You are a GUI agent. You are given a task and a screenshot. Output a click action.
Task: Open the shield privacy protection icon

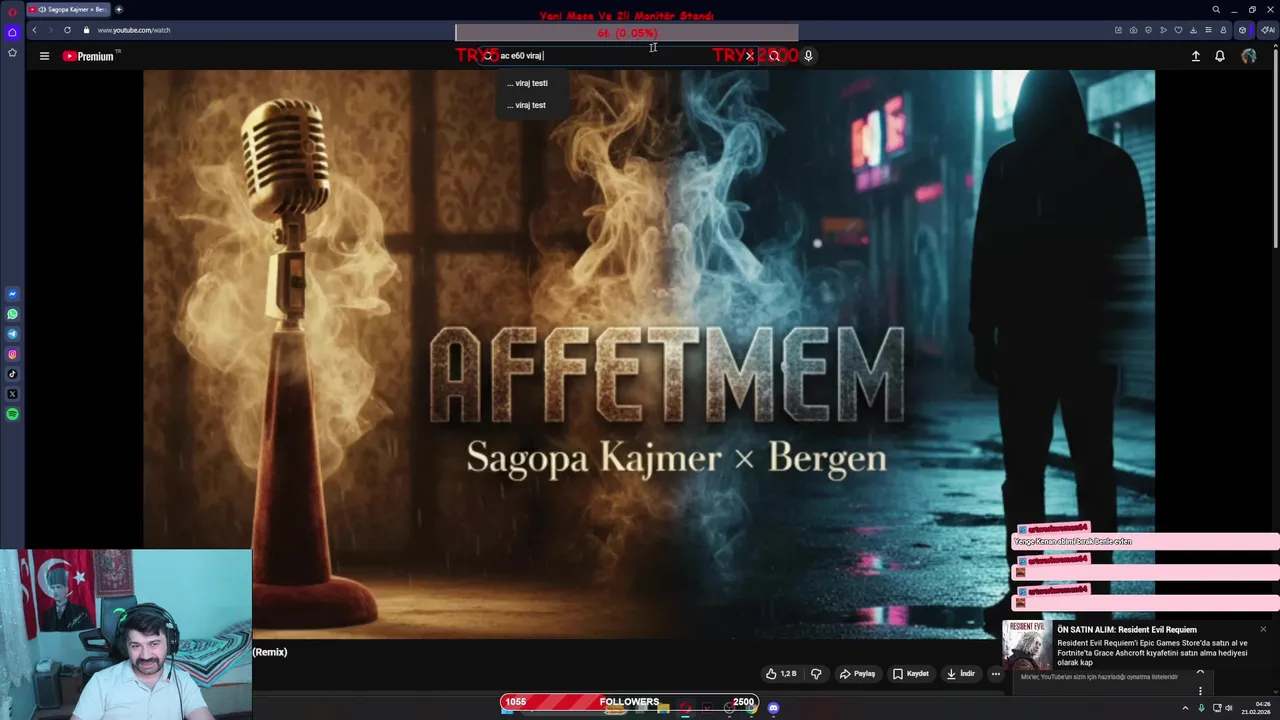[x=1148, y=30]
